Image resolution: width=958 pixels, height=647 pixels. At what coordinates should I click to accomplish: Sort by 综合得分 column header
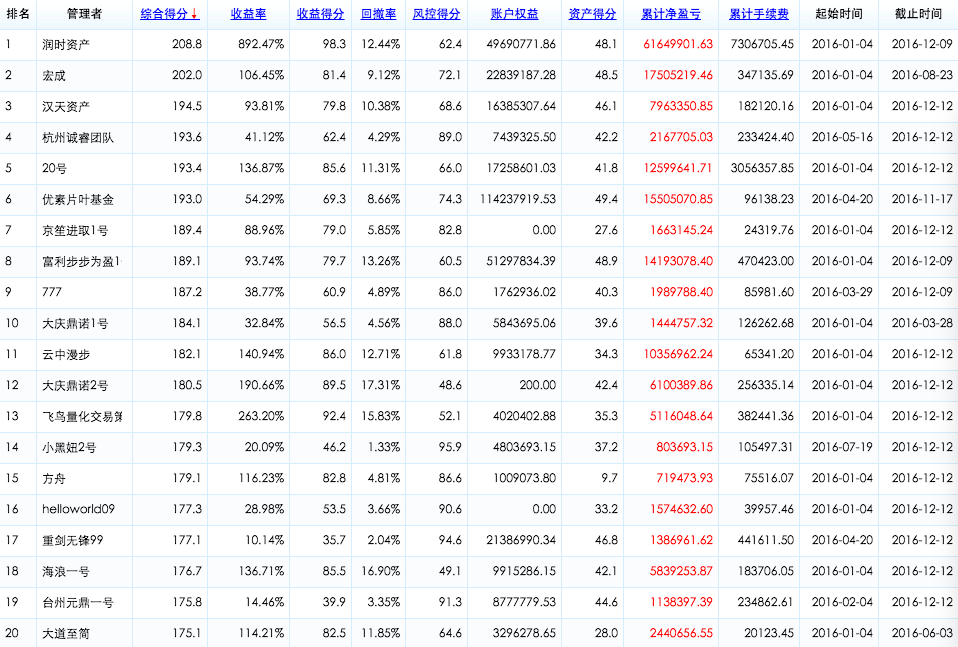point(169,14)
